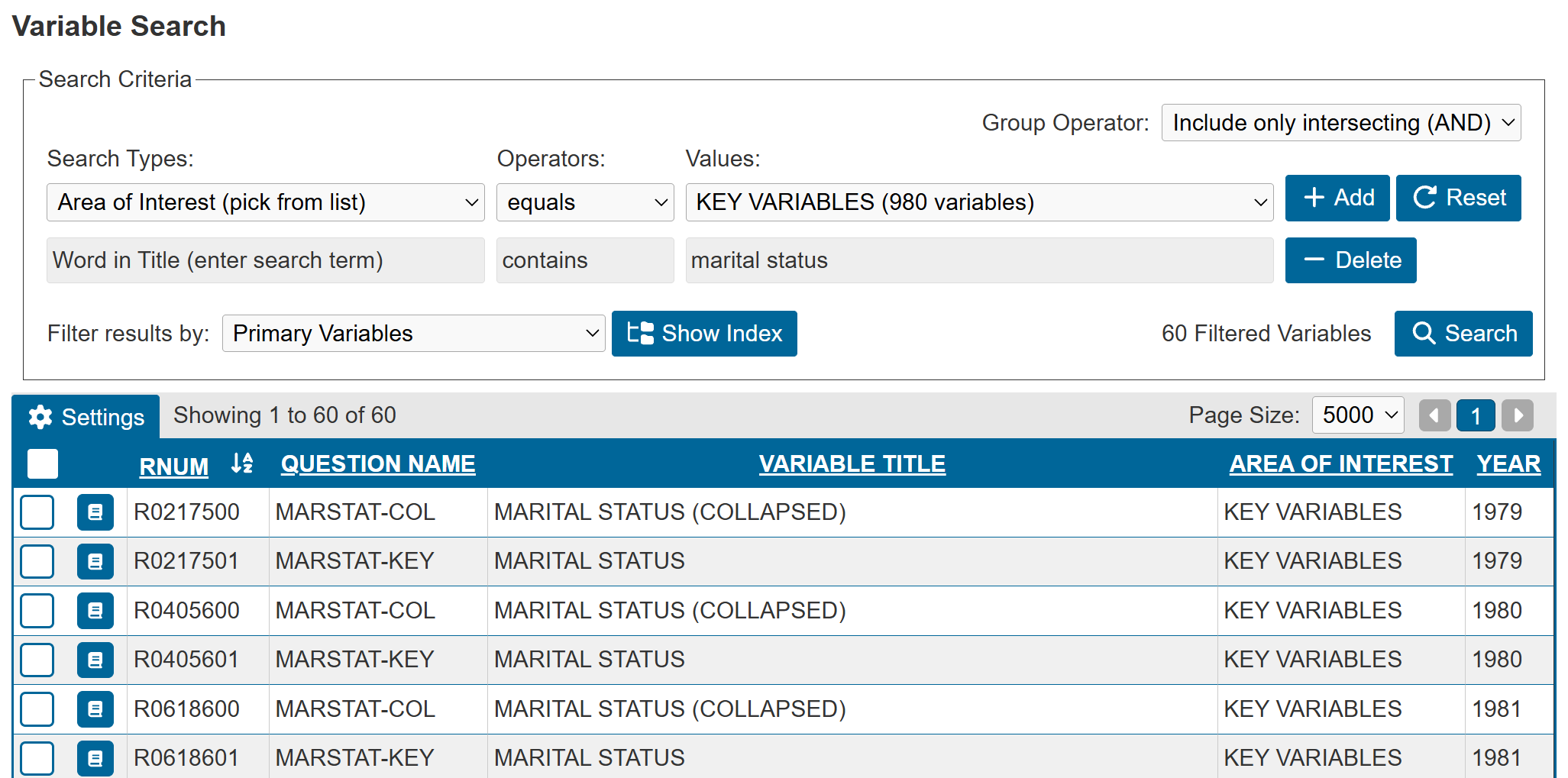The image size is (1568, 778).
Task: Check the box for R0405601
Action: (x=37, y=660)
